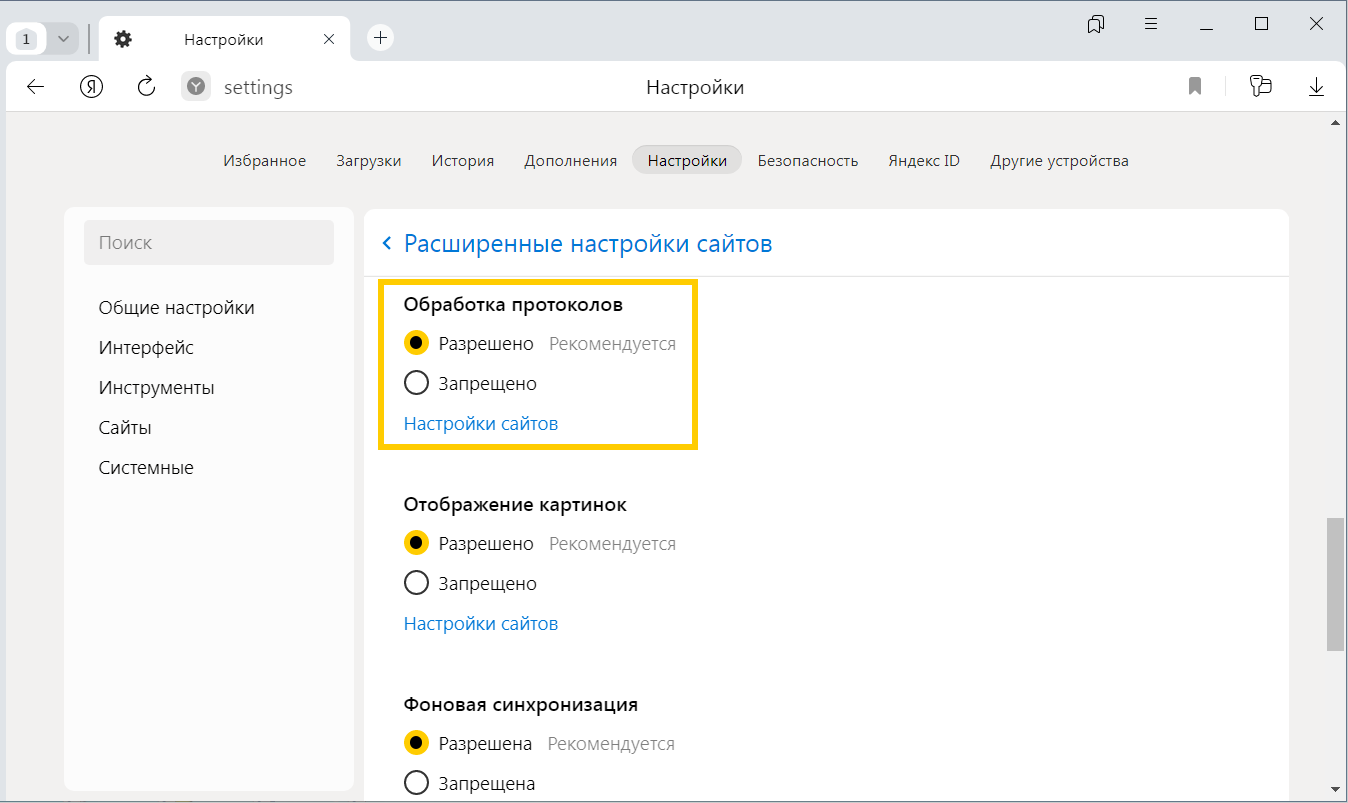1348x803 pixels.
Task: Open Настройки сайтов link under Обработка протоколов
Action: (x=480, y=423)
